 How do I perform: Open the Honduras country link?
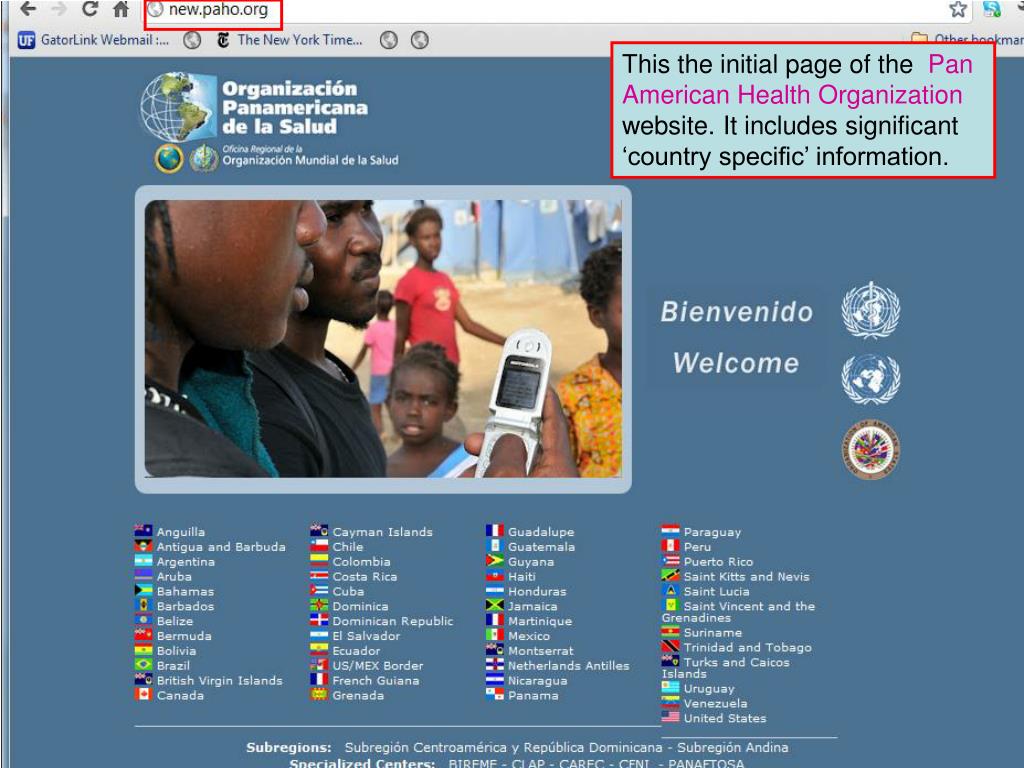tap(537, 591)
